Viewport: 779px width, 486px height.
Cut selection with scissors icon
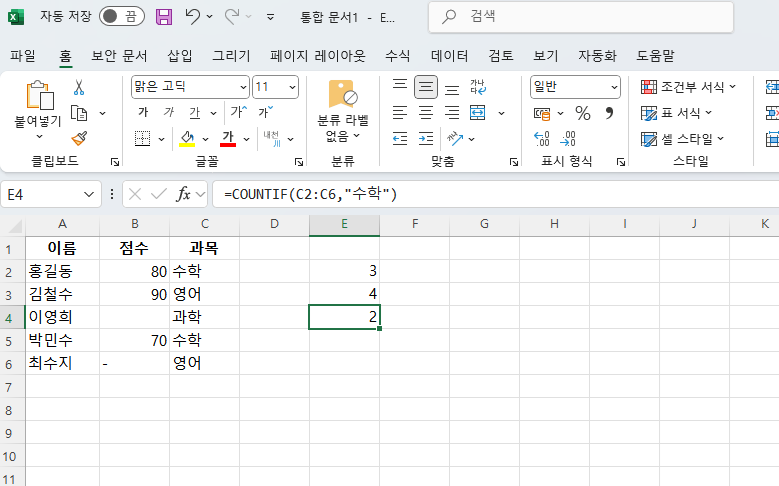click(x=78, y=87)
